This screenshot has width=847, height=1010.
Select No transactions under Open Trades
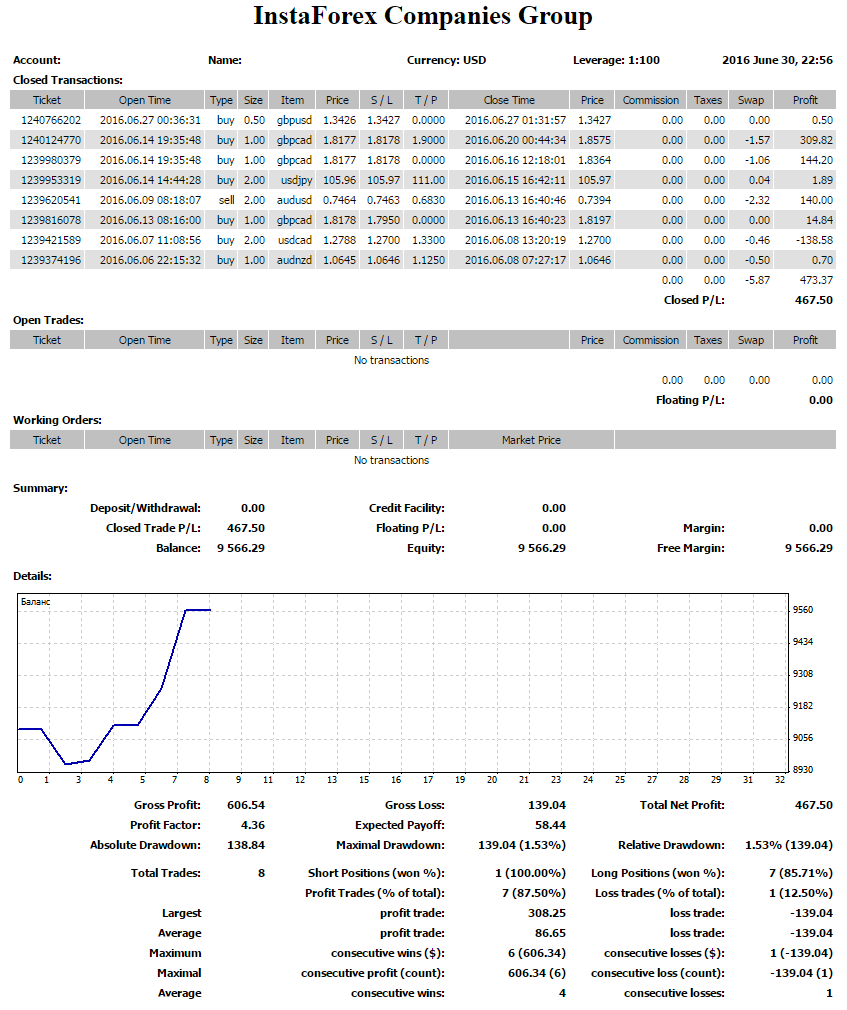tap(391, 359)
